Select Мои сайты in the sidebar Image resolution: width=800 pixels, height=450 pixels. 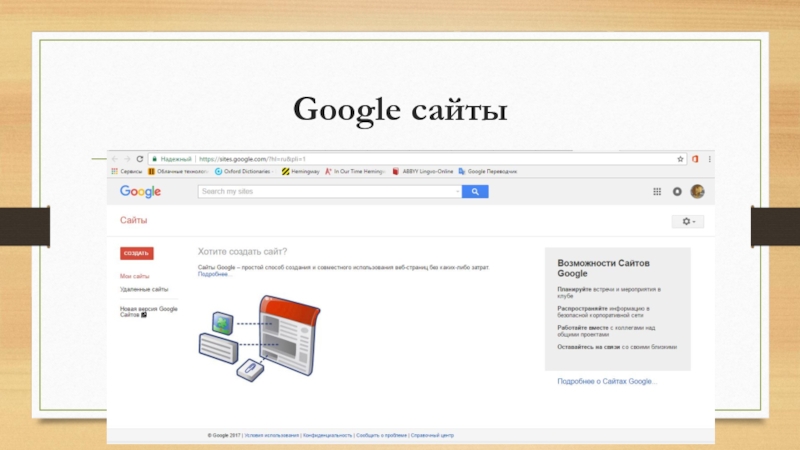(135, 276)
